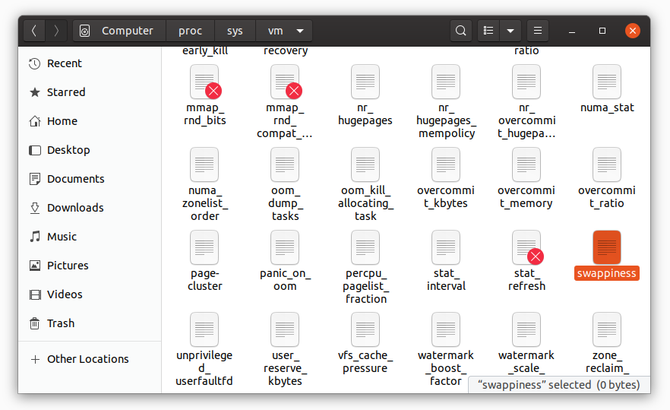
Task: Click the "swappiness" file name label
Action: pos(607,273)
